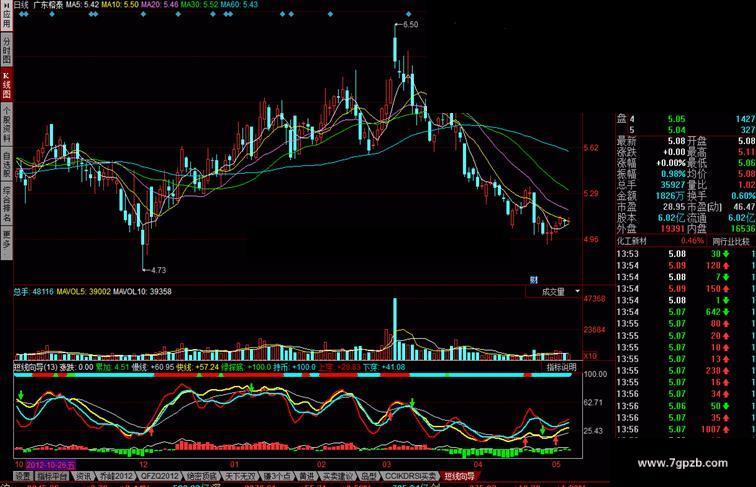Viewport: 756px width, 487px height.
Task: Open 综合排名 in the sidebar
Action: click(x=6, y=203)
